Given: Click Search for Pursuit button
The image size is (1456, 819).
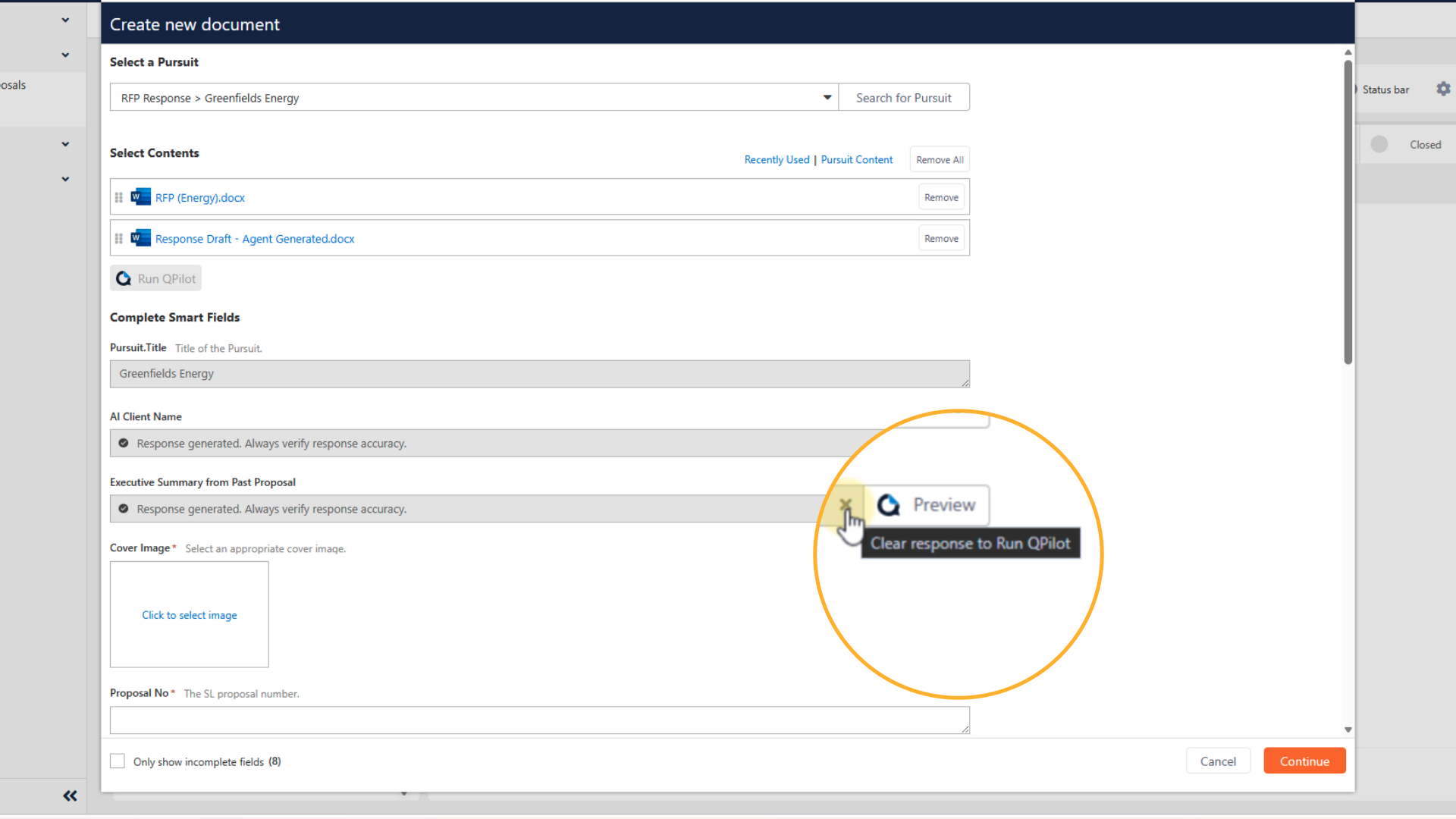Looking at the screenshot, I should point(904,97).
